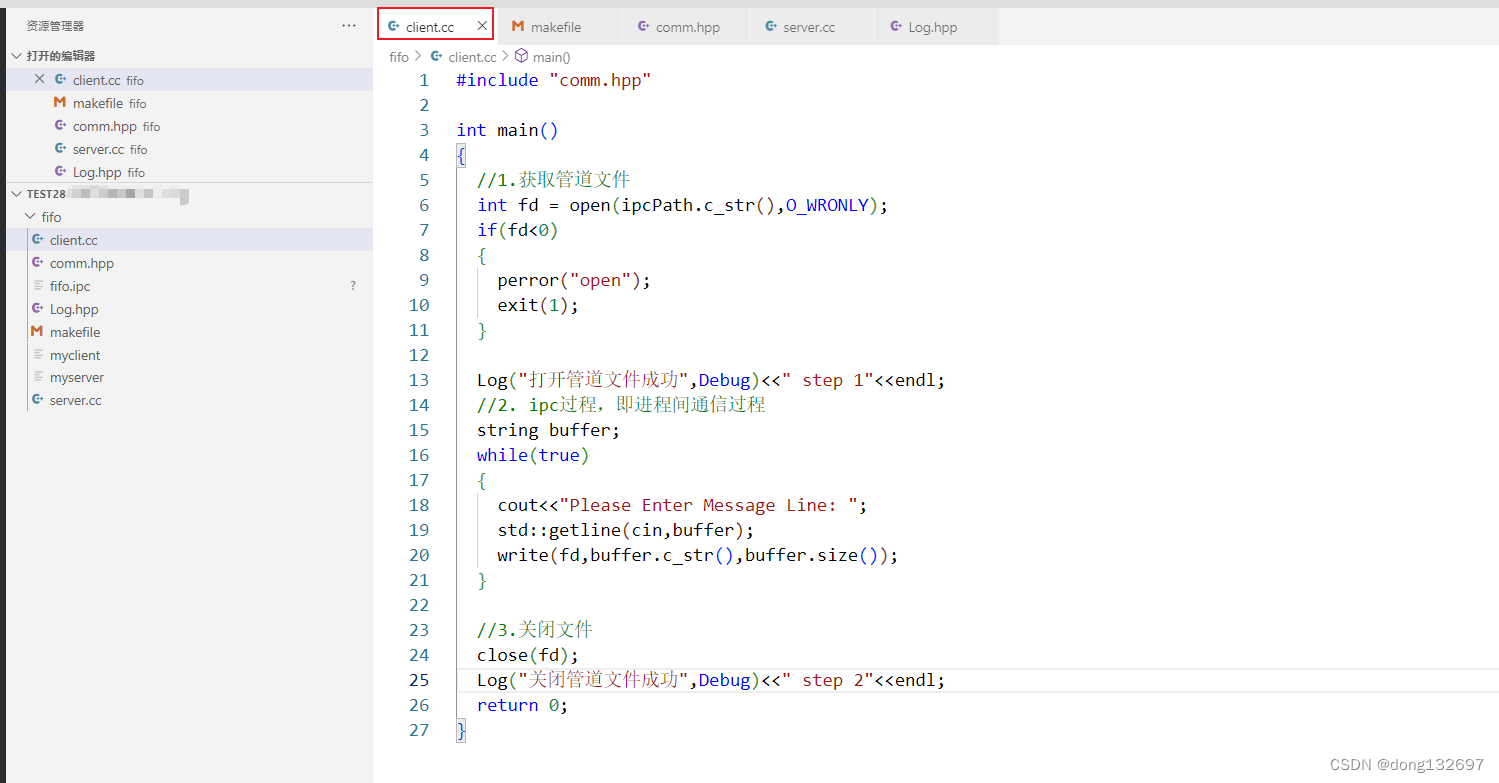Open server.cc in the open editors list
The height and width of the screenshot is (783, 1499).
click(190, 149)
